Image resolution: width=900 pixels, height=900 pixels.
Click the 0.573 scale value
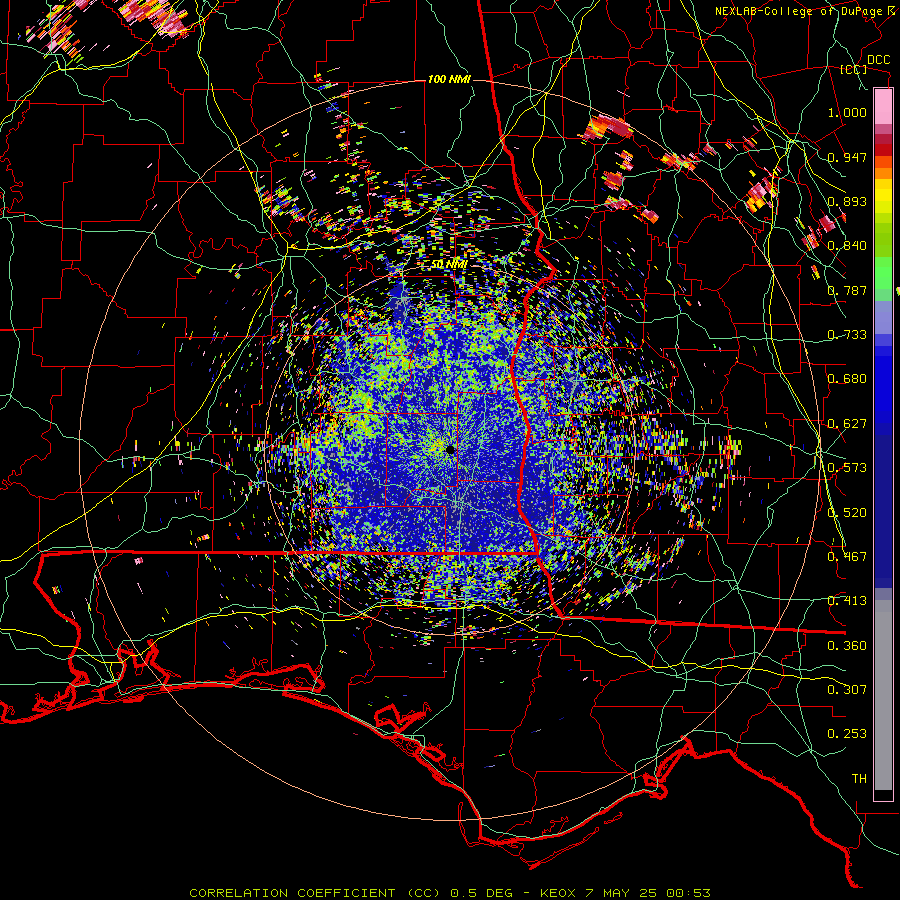click(x=847, y=468)
